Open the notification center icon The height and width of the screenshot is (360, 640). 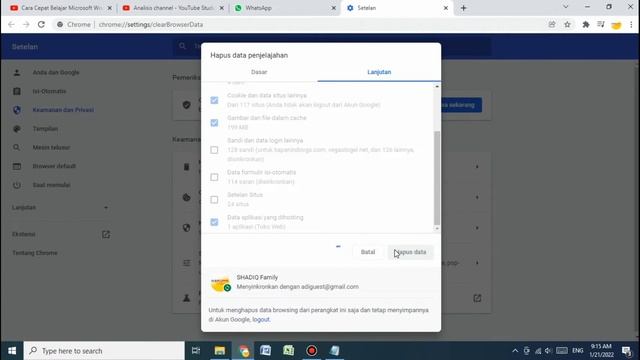627,351
